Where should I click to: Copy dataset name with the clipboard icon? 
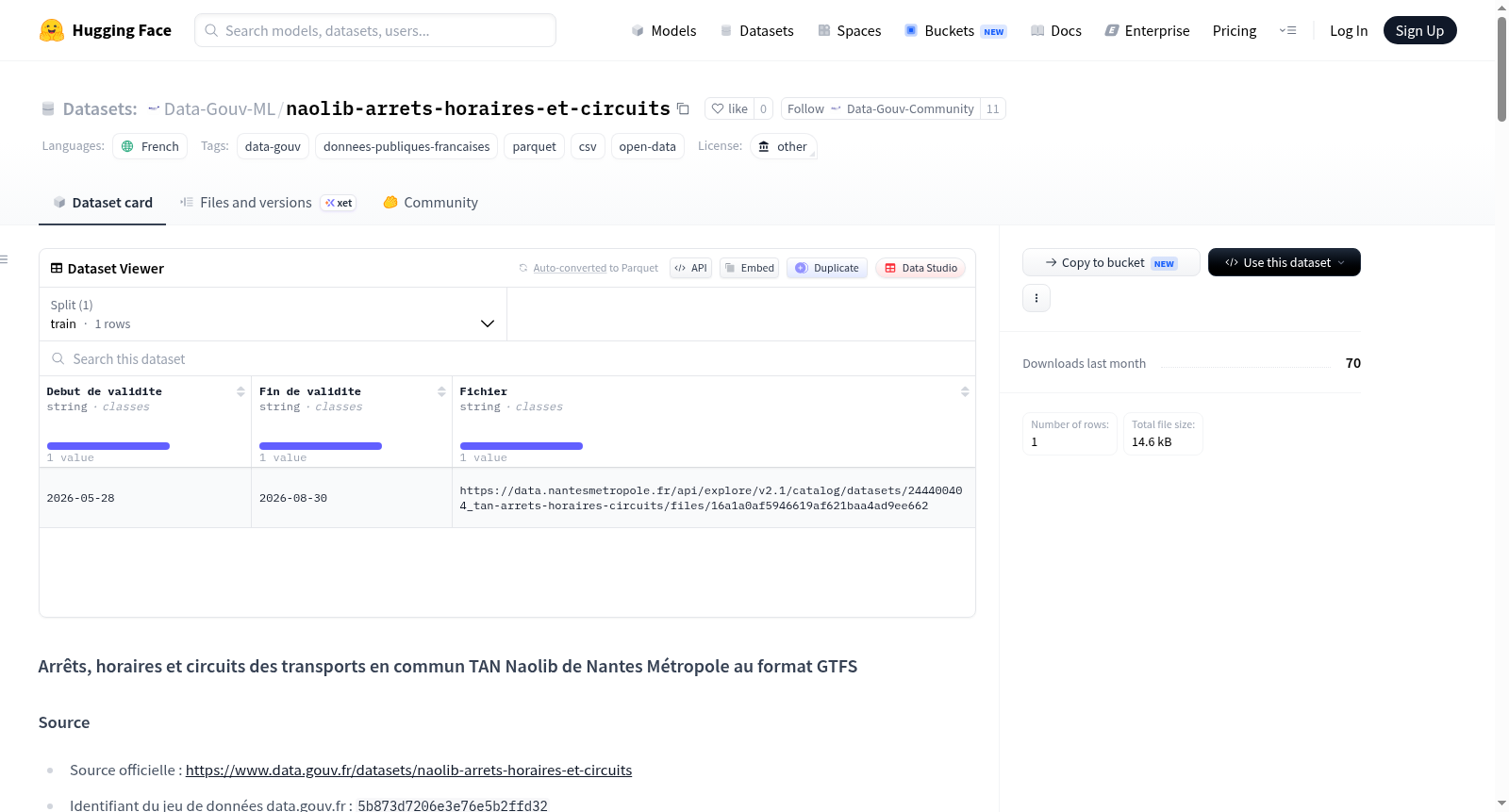point(683,109)
